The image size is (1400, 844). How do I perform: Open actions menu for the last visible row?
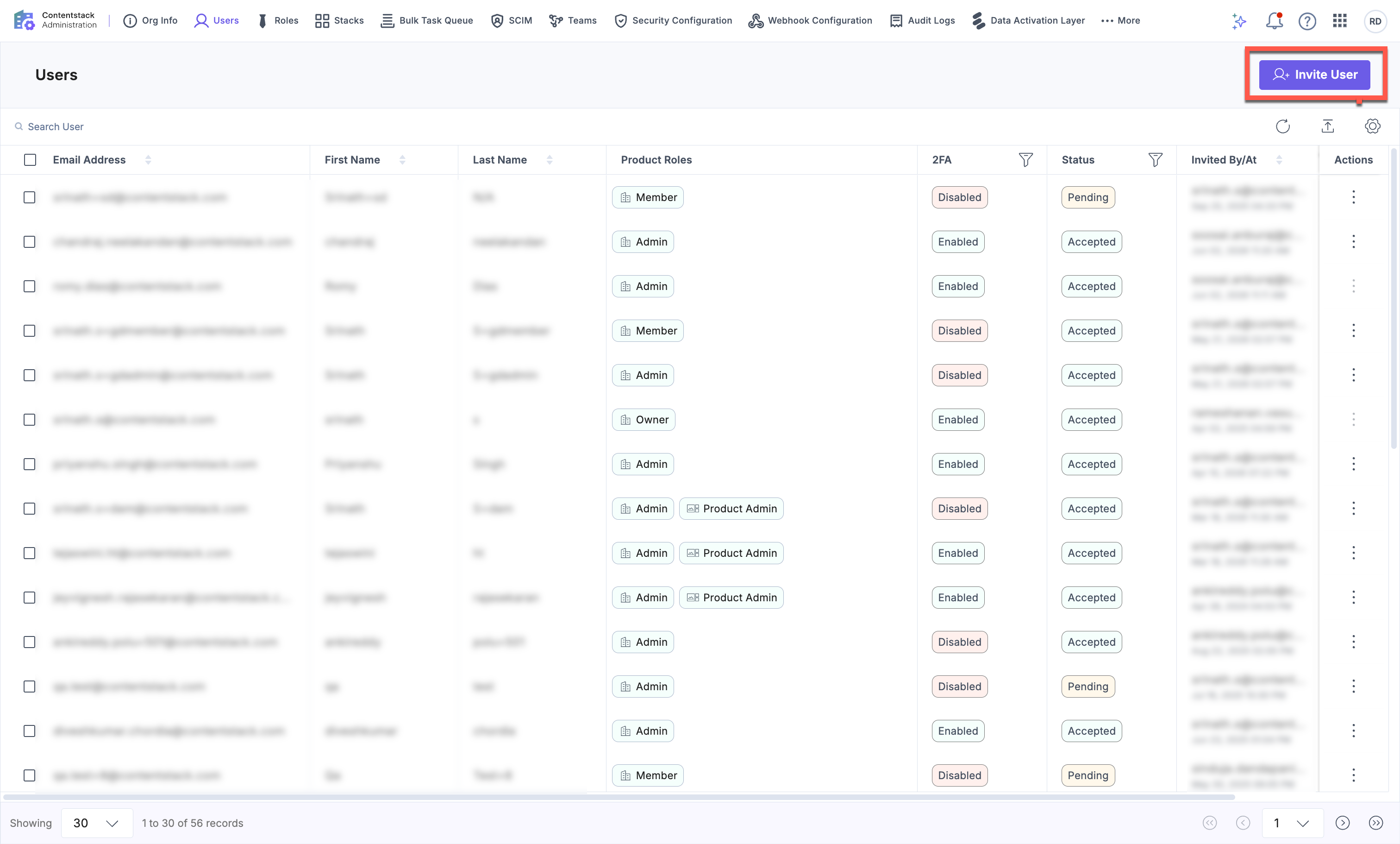(x=1353, y=775)
